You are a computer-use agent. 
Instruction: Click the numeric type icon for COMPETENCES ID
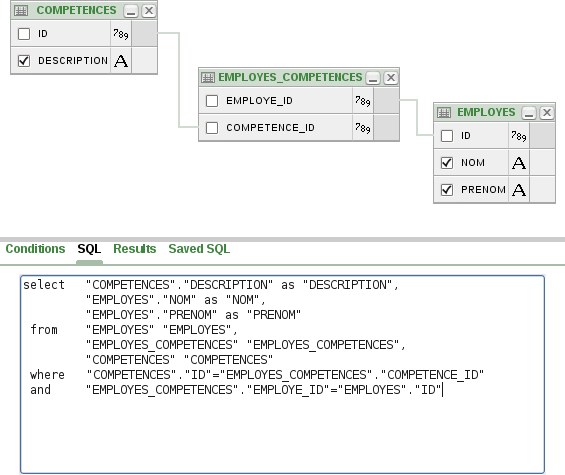121,34
